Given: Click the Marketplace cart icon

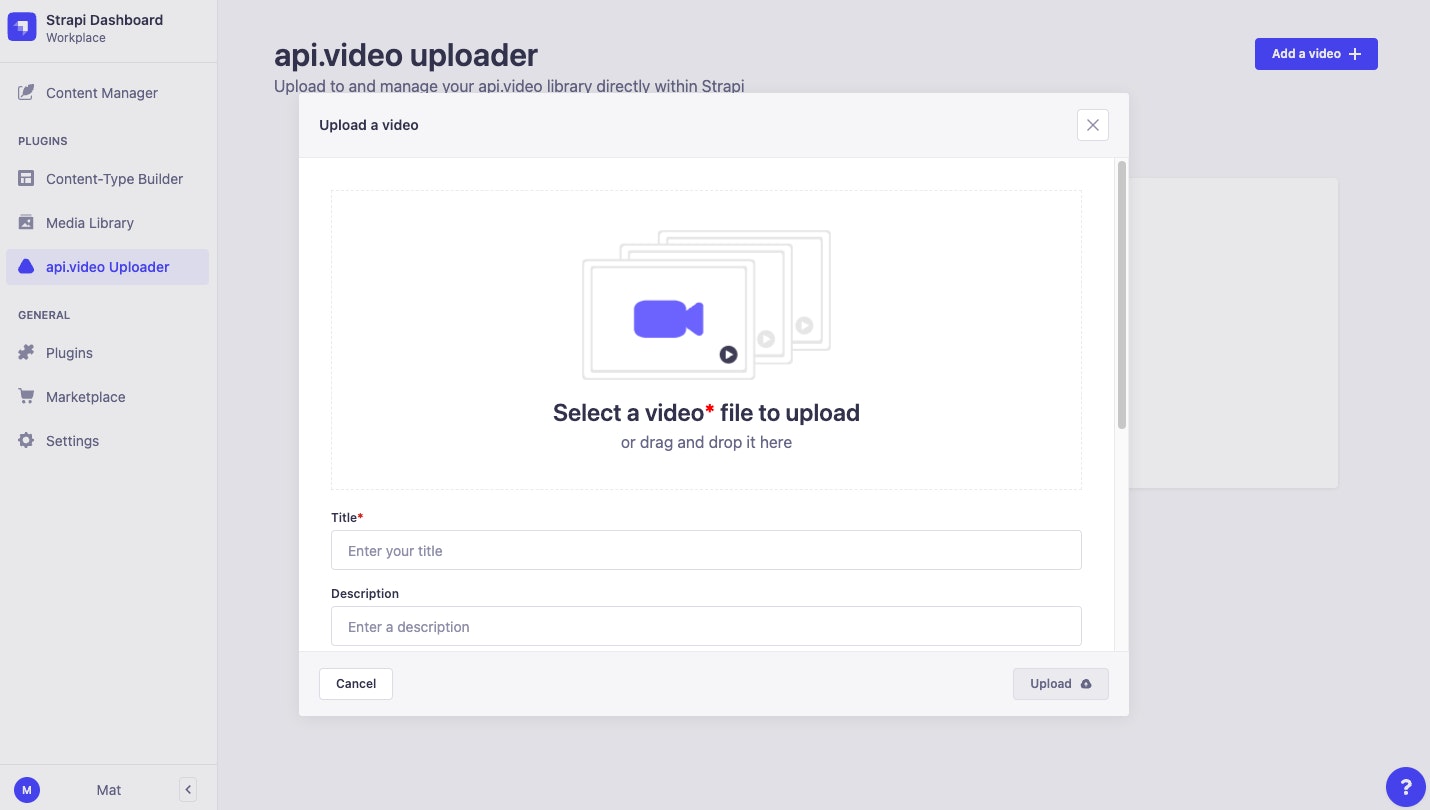Looking at the screenshot, I should pyautogui.click(x=26, y=397).
